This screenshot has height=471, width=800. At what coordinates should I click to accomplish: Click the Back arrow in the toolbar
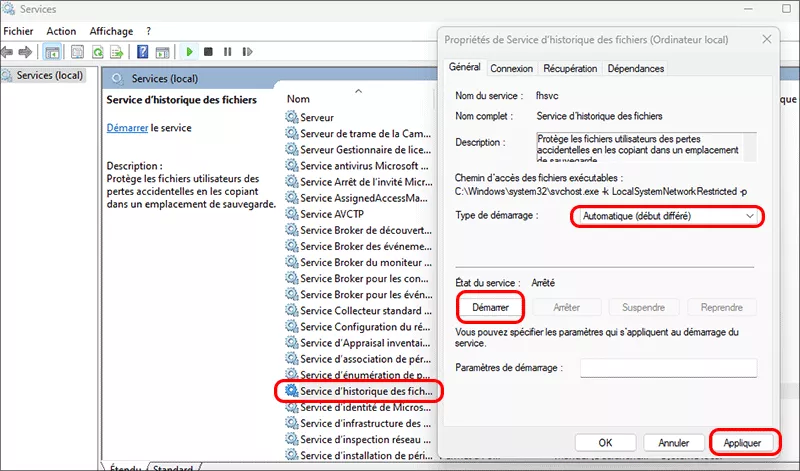pos(8,52)
